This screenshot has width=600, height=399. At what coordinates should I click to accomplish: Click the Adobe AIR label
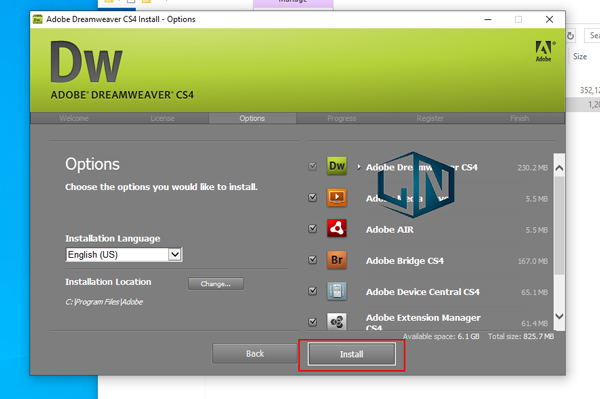[390, 230]
